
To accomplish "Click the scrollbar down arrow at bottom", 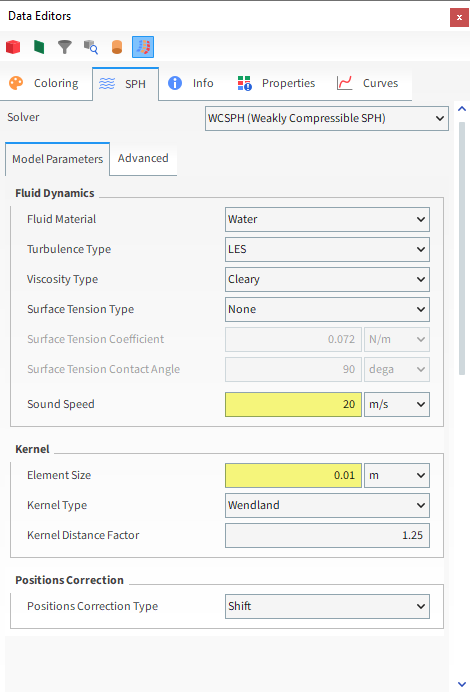I will [x=462, y=684].
